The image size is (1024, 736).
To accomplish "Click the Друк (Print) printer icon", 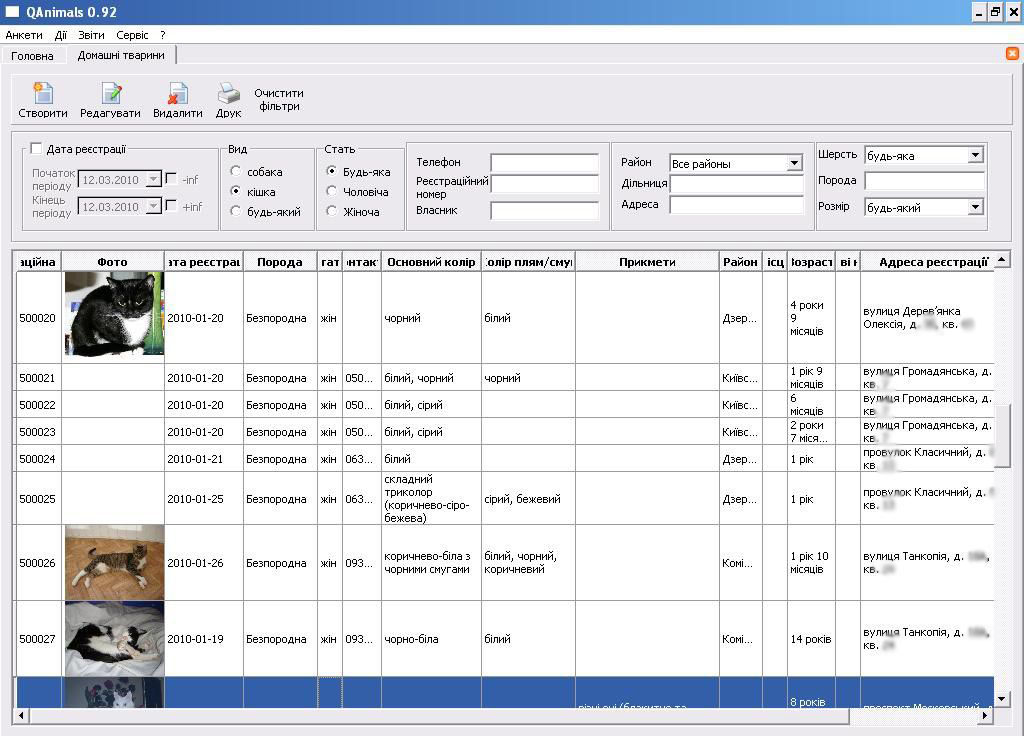I will click(x=229, y=94).
